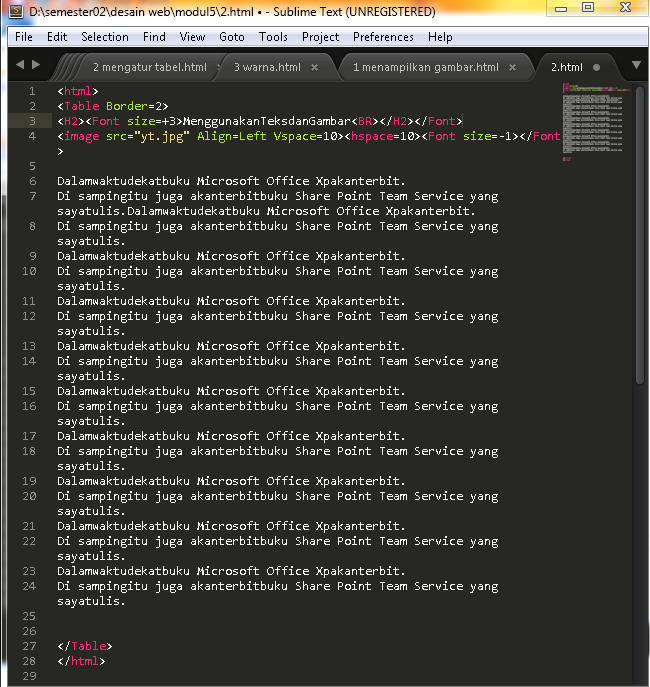
Task: Go to previous tab with left arrow
Action: [20, 65]
